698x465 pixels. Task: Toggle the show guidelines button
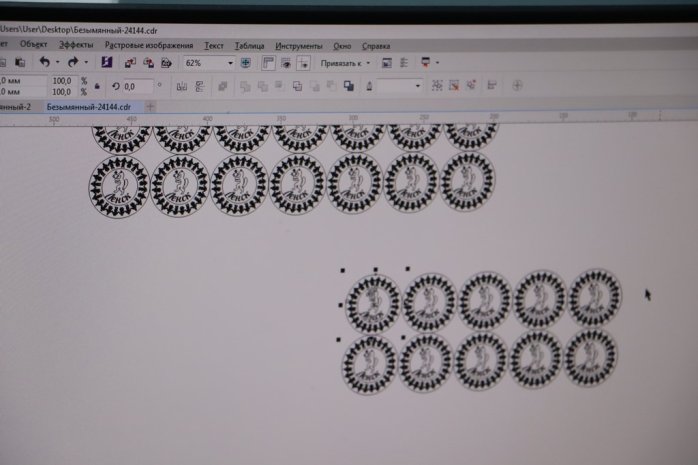pyautogui.click(x=303, y=64)
